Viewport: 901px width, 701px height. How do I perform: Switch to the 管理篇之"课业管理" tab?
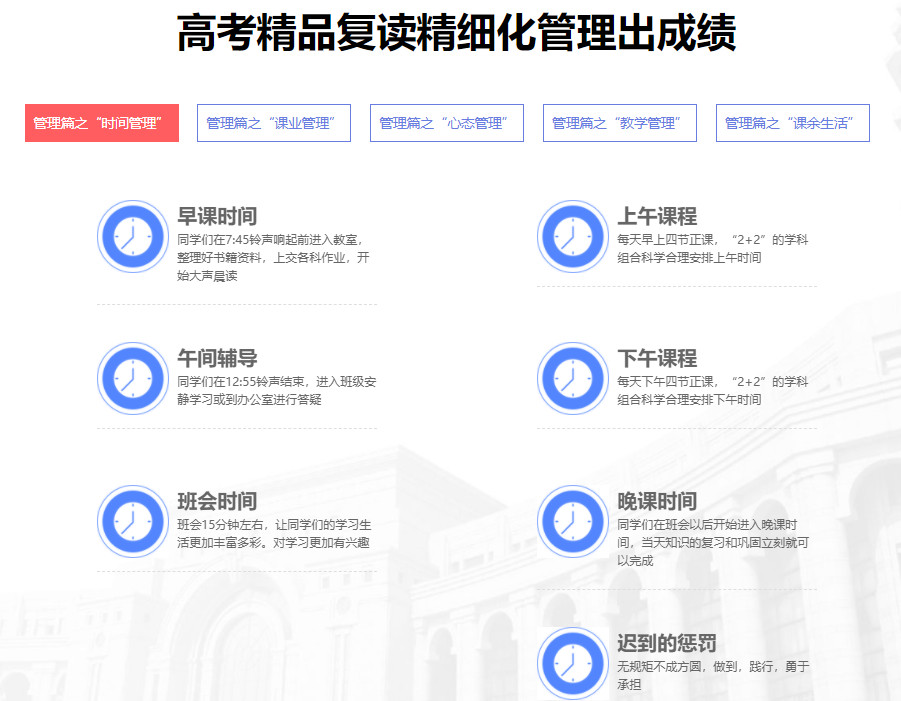coord(272,123)
